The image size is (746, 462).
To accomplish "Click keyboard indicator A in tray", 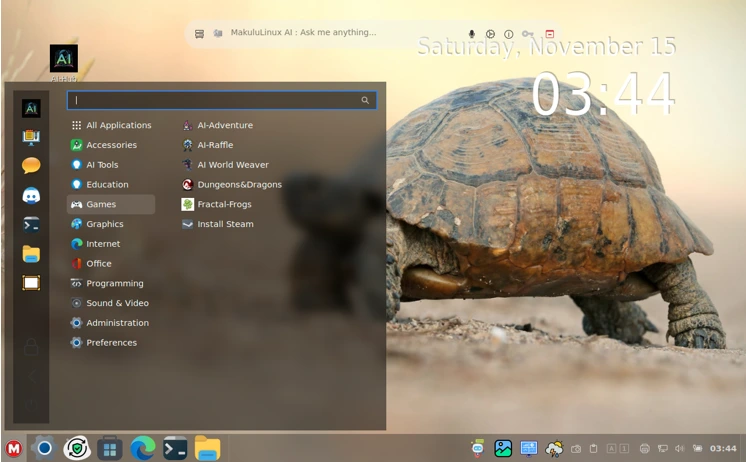I will pyautogui.click(x=611, y=448).
